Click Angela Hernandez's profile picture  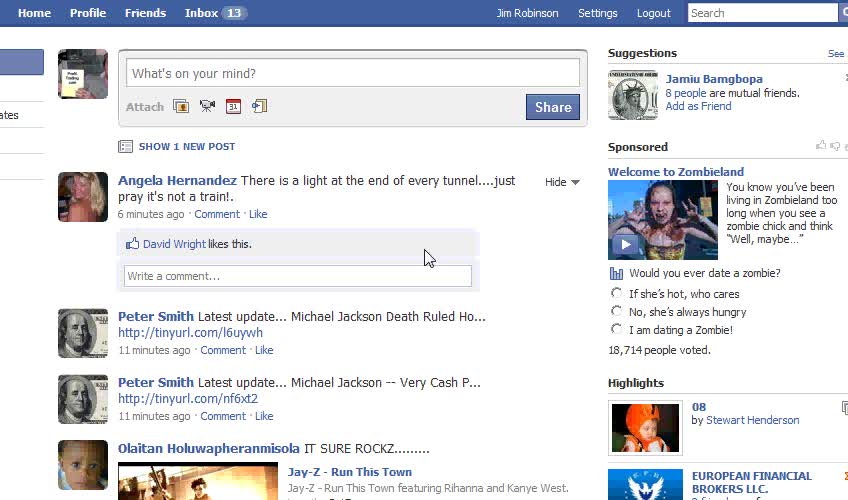(83, 197)
